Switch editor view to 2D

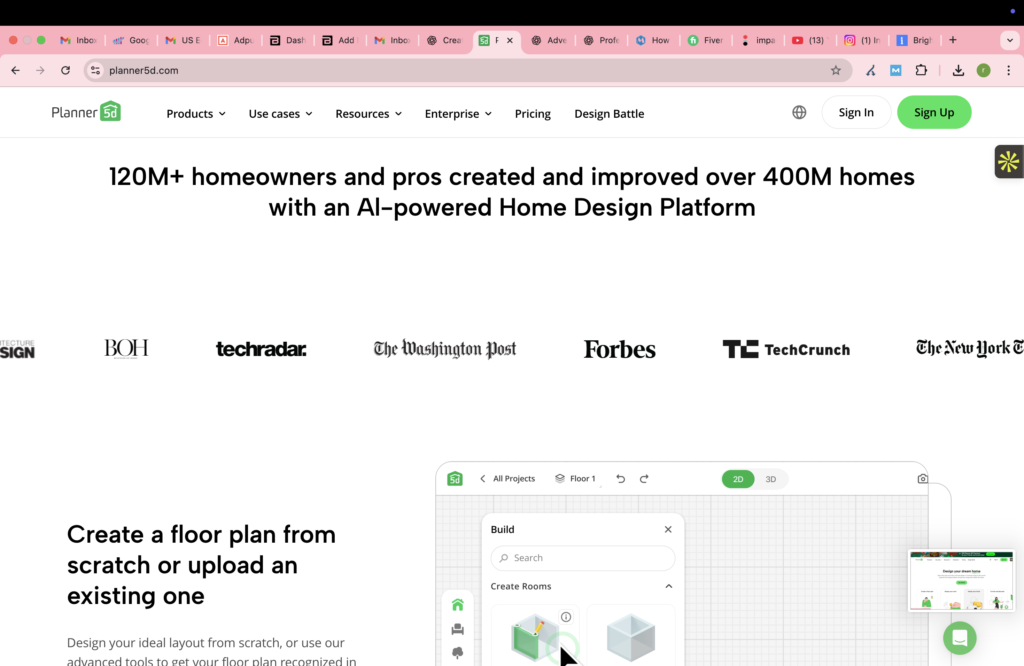pos(738,479)
